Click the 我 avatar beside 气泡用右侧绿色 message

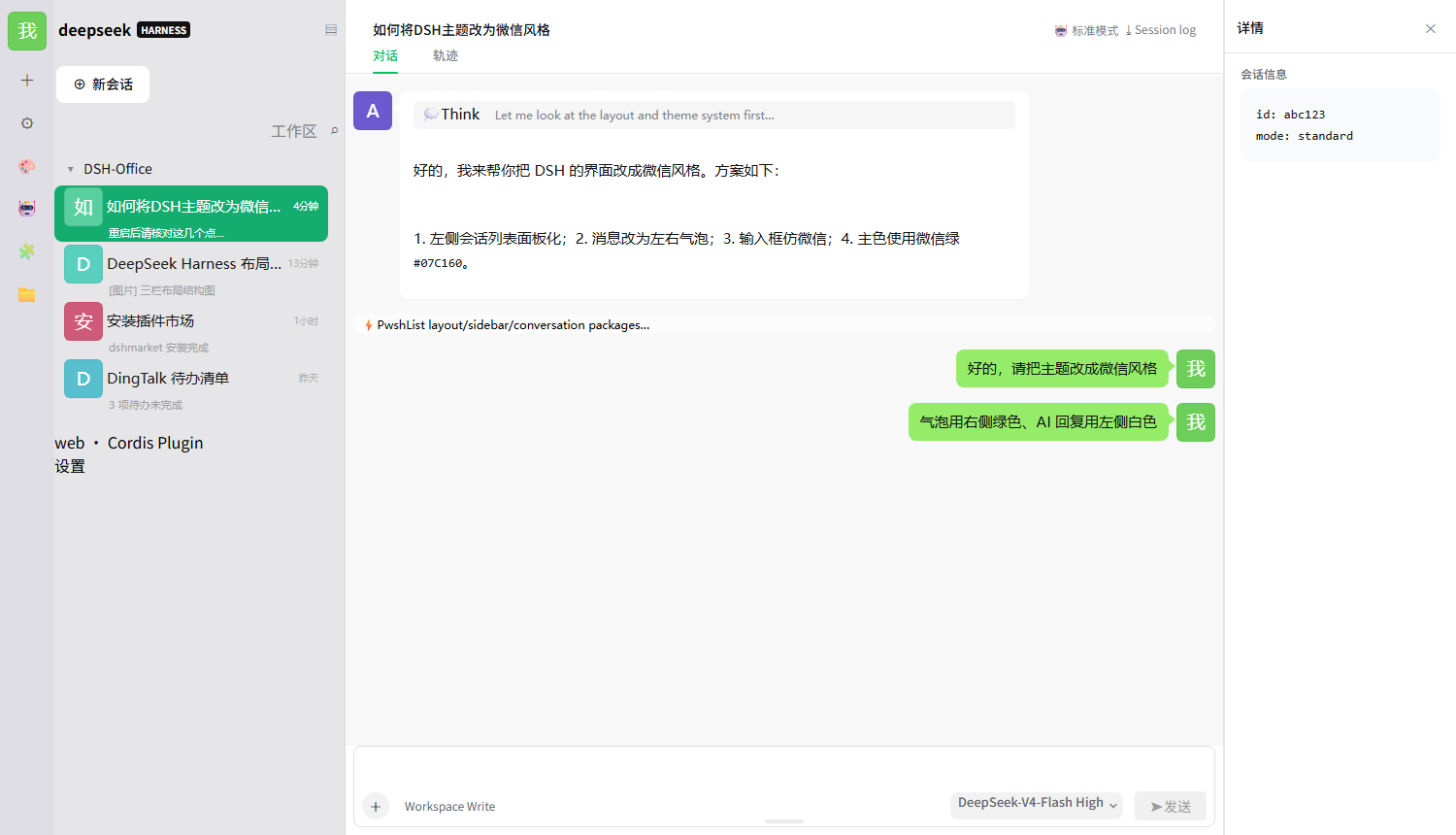(x=1196, y=422)
